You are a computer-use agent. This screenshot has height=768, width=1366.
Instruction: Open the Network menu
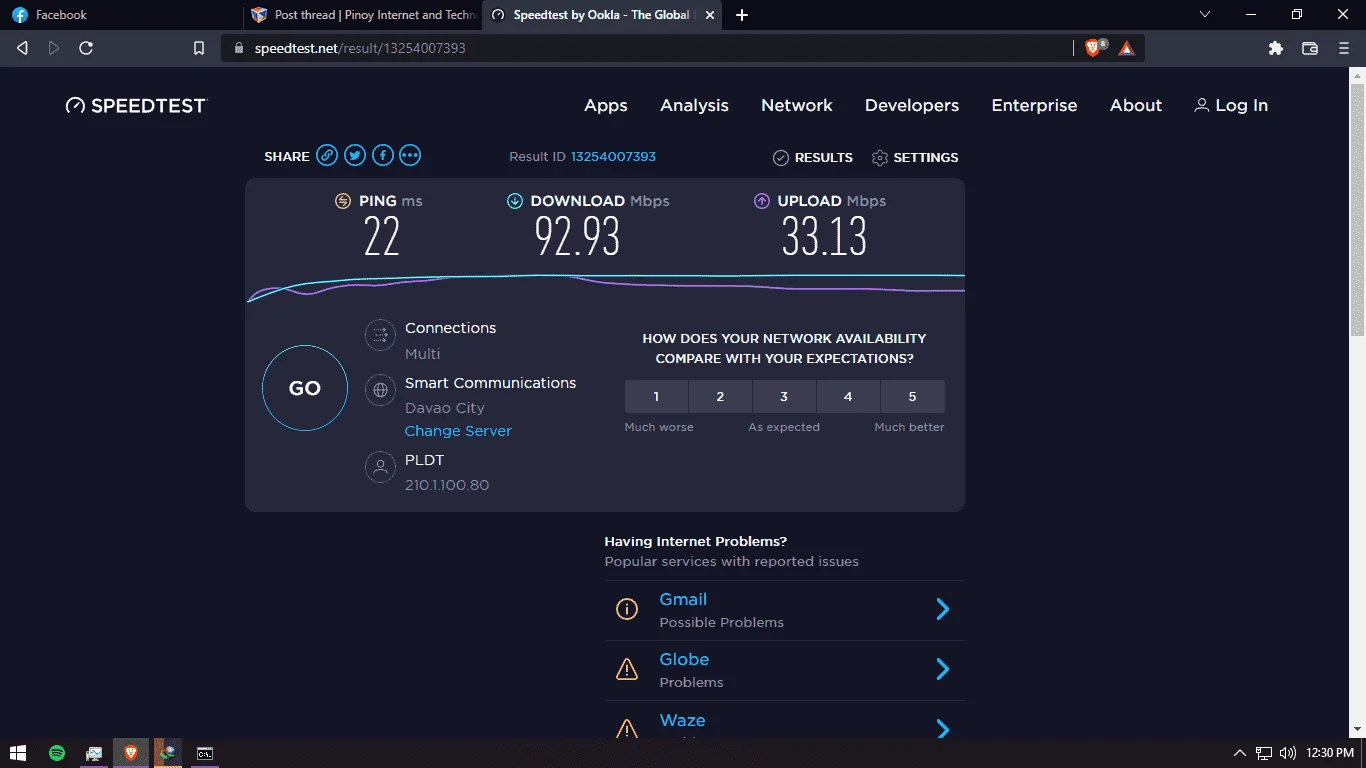[797, 105]
